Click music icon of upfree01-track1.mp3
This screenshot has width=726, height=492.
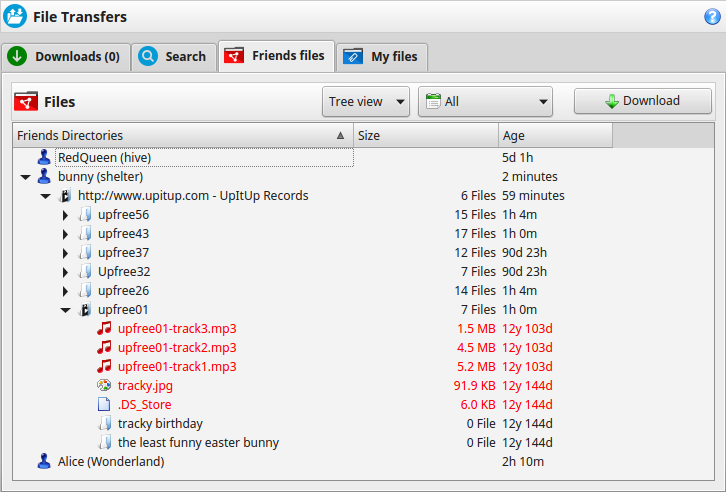pyautogui.click(x=104, y=366)
